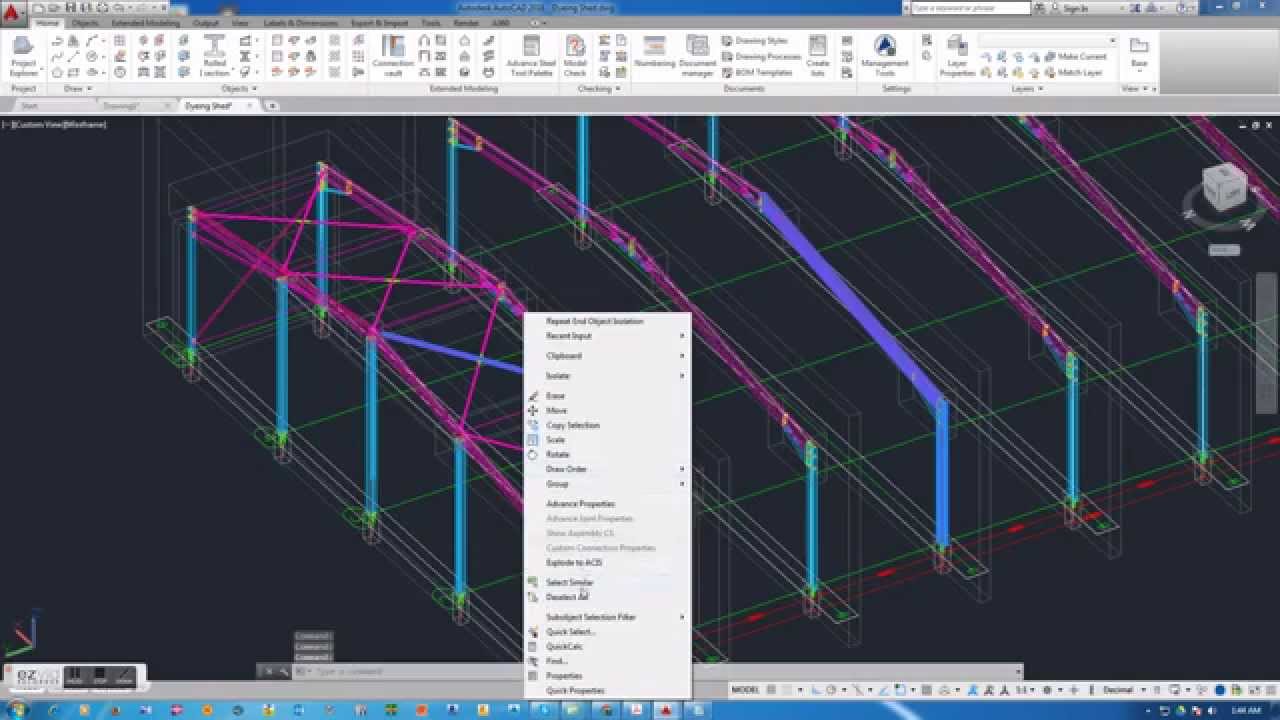Click the AutoCAD application menu button
The width and height of the screenshot is (1280, 720).
pyautogui.click(x=12, y=11)
